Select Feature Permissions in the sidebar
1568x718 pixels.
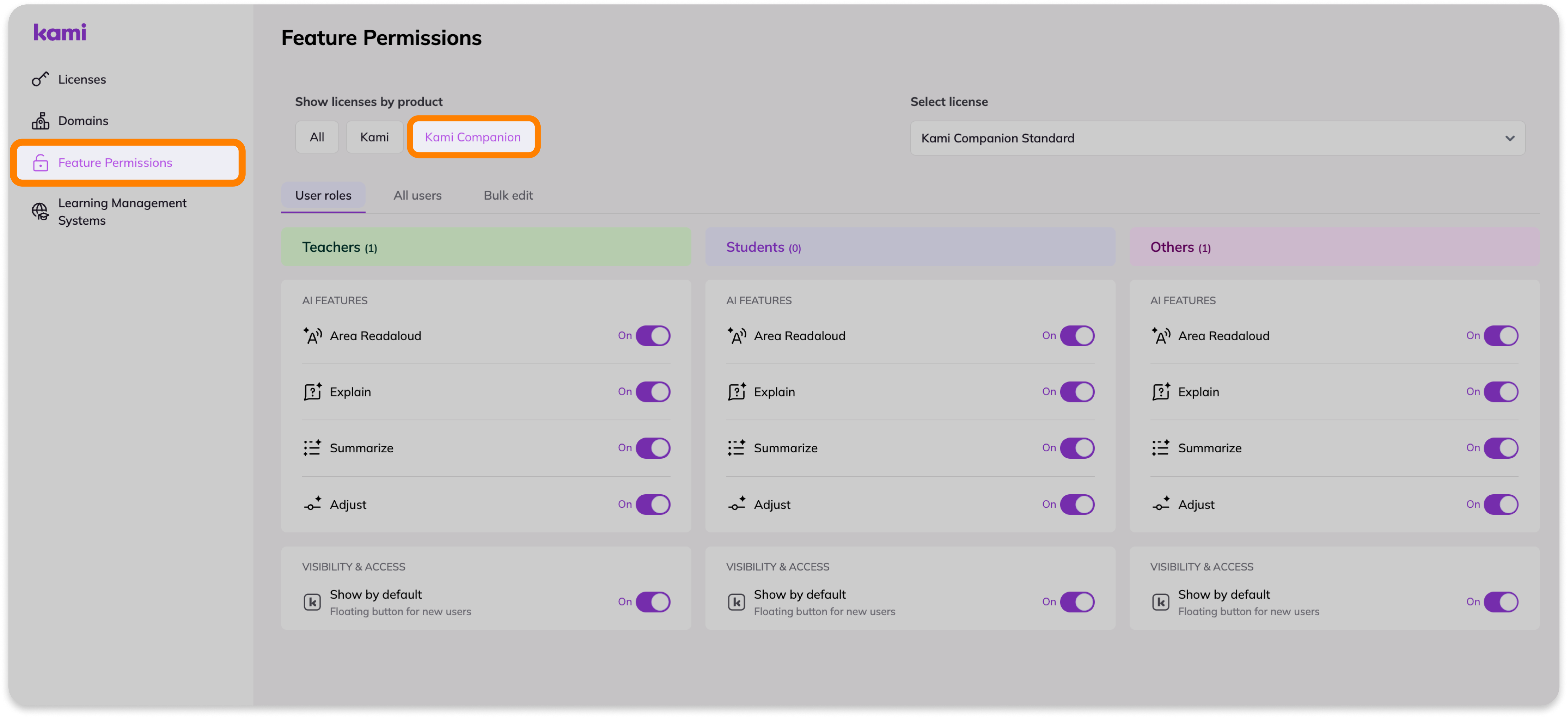[x=128, y=162]
